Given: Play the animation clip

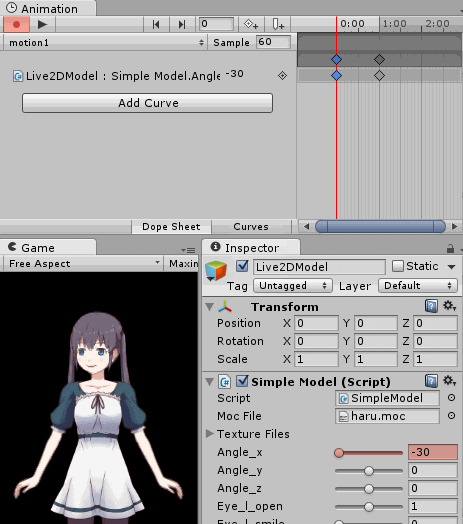Looking at the screenshot, I should pos(42,24).
